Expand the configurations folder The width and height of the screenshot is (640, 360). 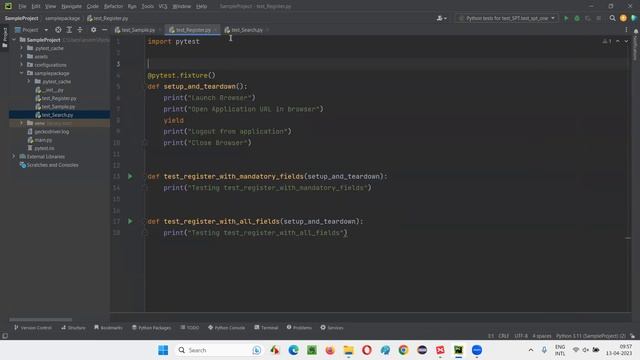click(x=22, y=64)
